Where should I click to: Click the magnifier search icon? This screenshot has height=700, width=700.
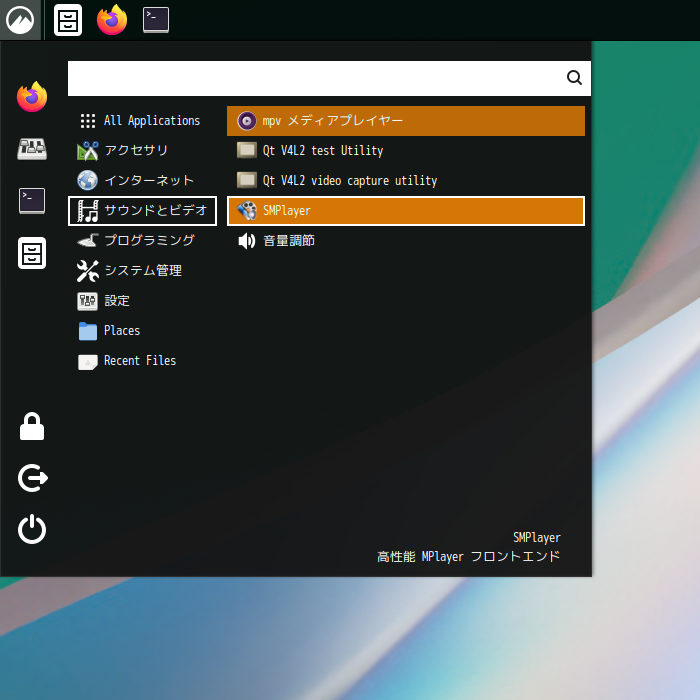[x=574, y=78]
